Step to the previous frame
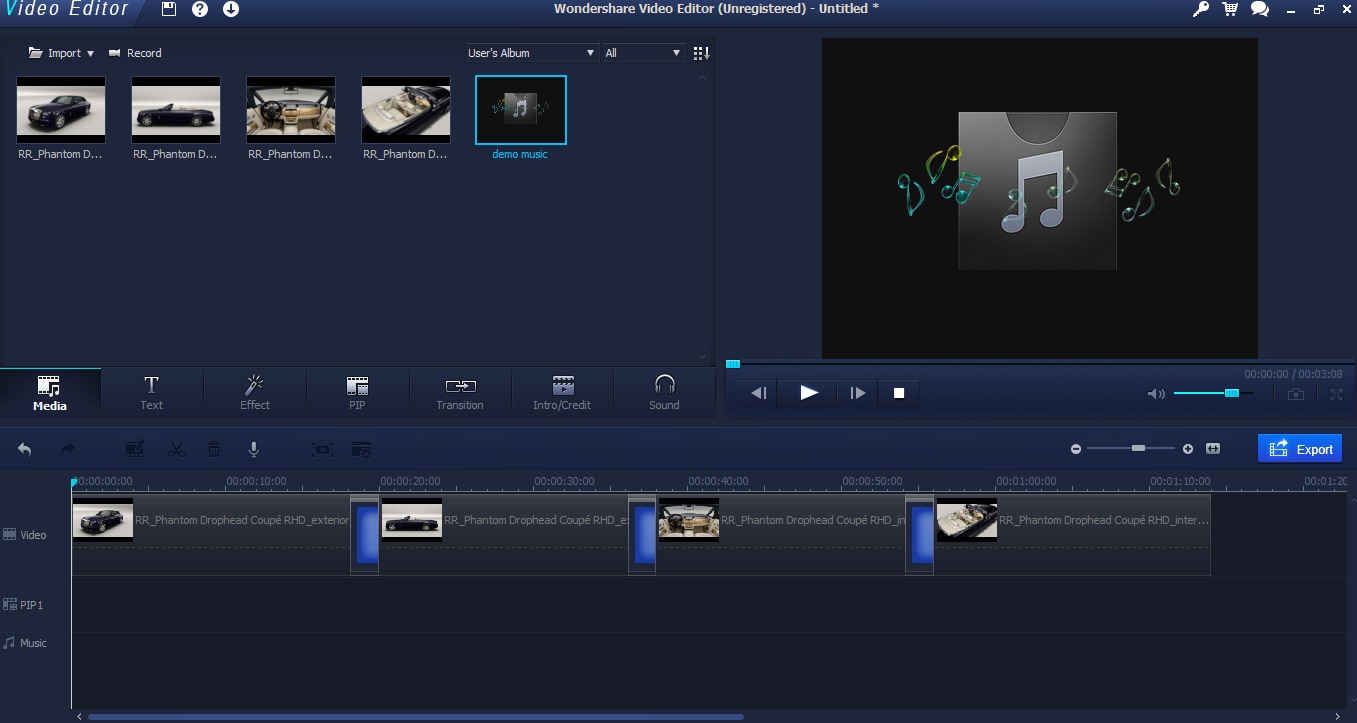The height and width of the screenshot is (723, 1357). pyautogui.click(x=758, y=393)
